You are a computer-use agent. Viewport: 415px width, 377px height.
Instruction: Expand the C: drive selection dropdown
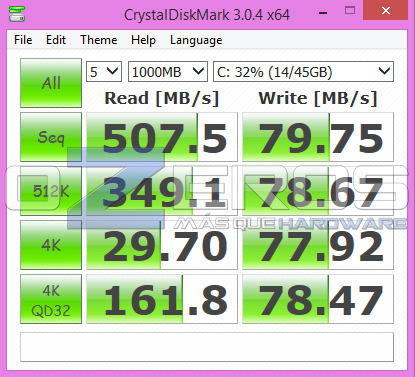[x=303, y=72]
